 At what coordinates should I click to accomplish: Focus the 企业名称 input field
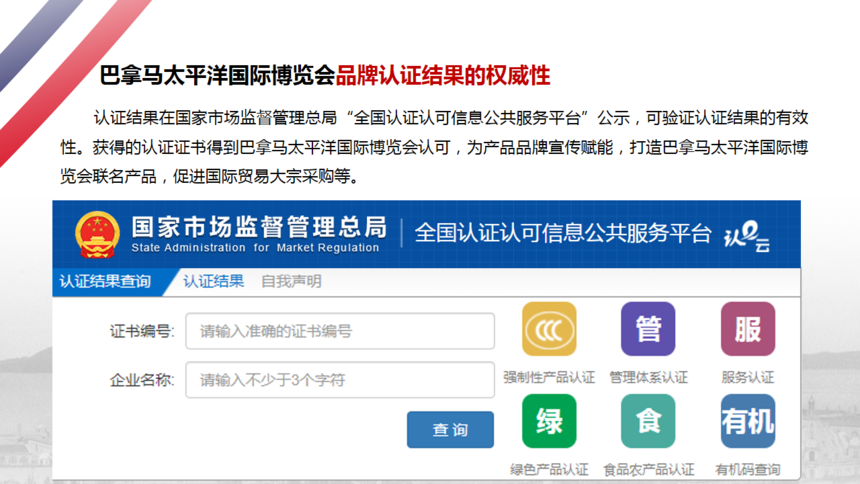click(340, 380)
